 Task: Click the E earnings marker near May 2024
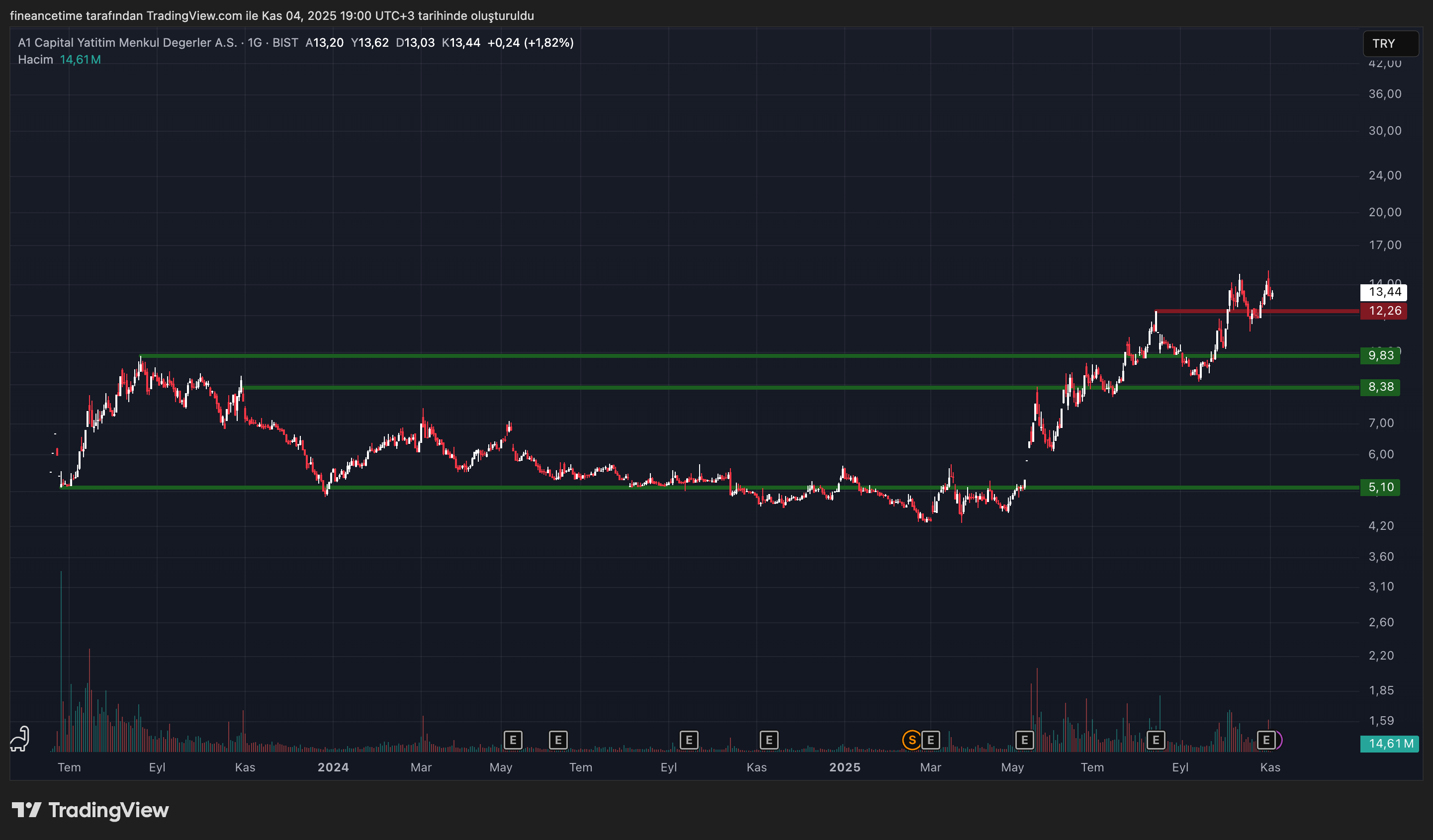[x=513, y=740]
